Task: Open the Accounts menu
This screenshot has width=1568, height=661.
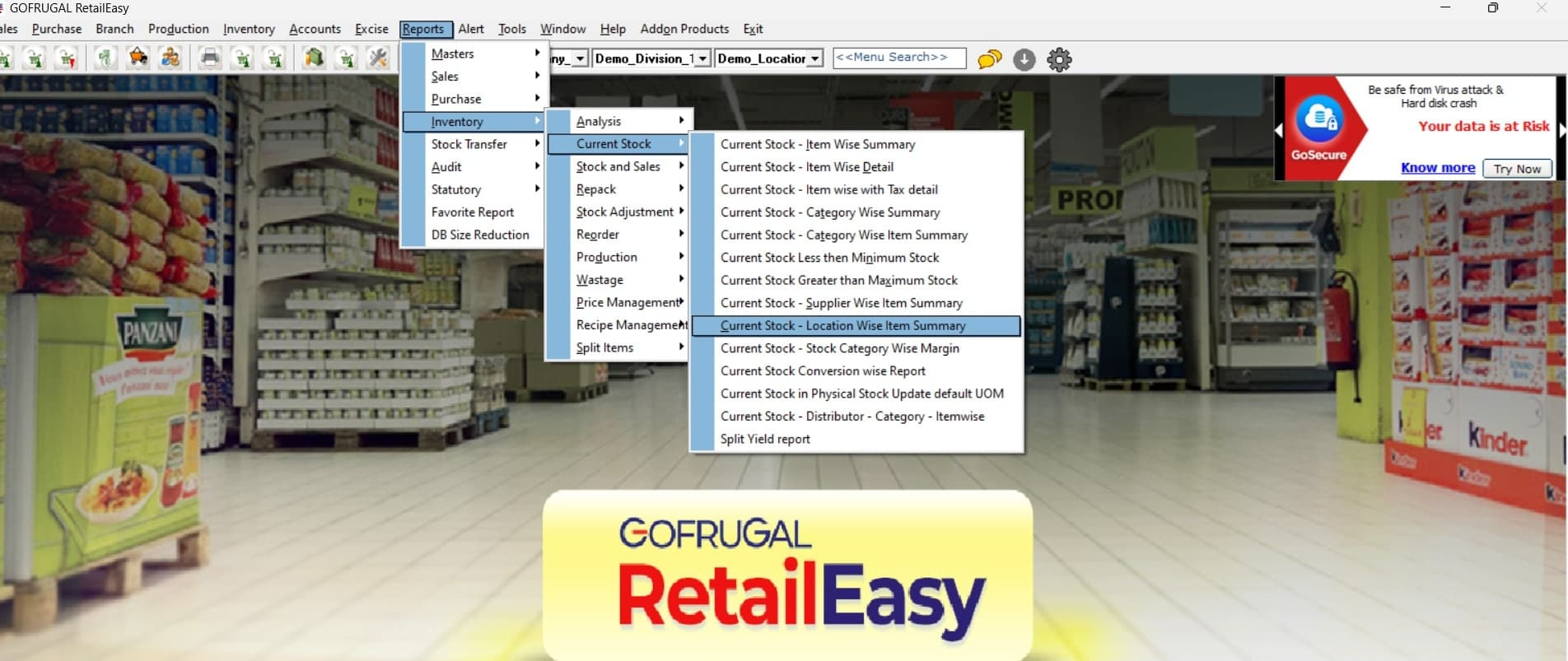Action: point(315,29)
